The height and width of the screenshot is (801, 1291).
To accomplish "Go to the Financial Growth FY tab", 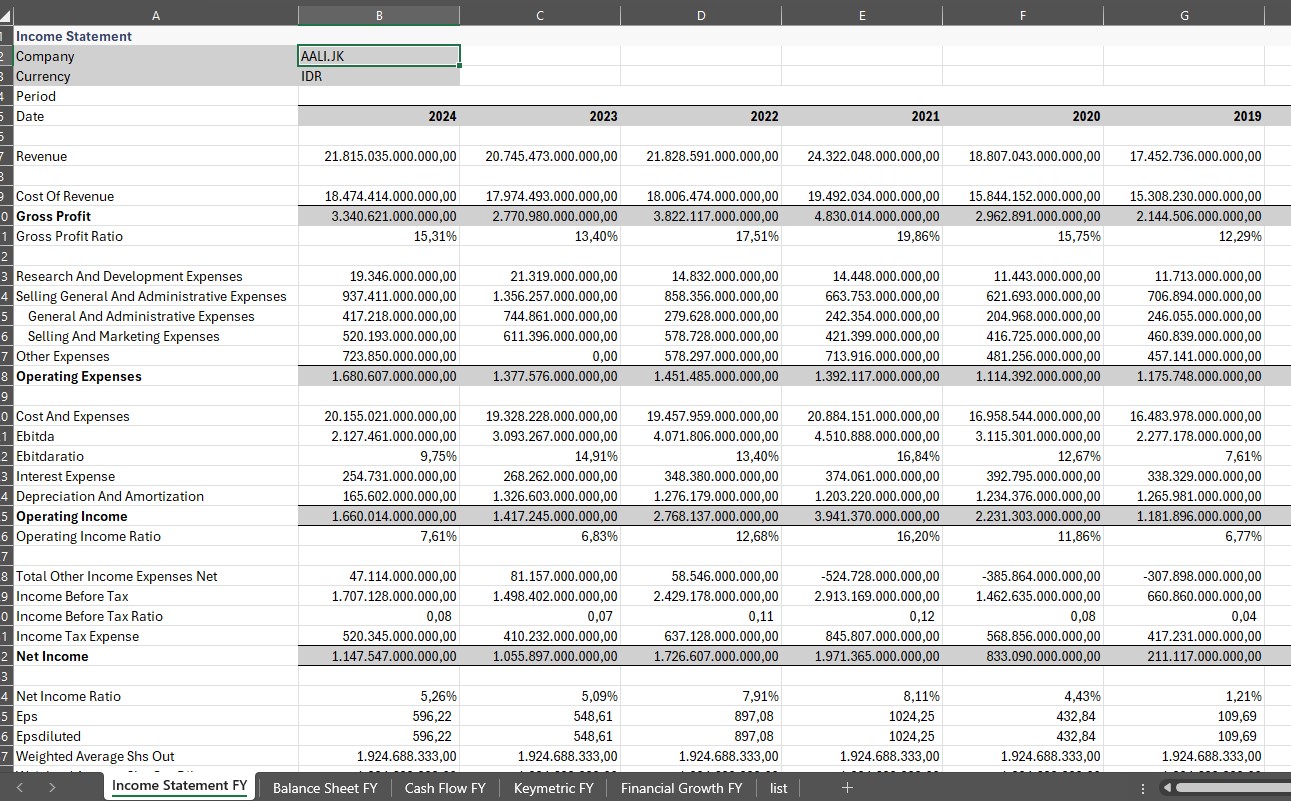I will pyautogui.click(x=681, y=788).
